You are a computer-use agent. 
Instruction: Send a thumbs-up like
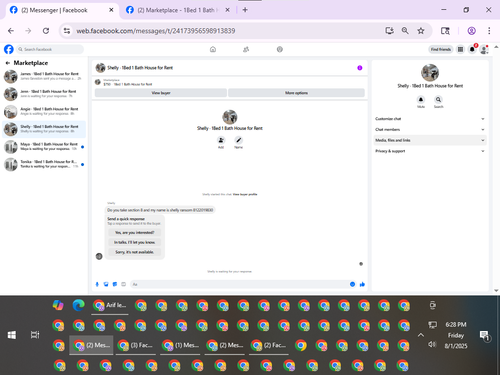pos(362,284)
